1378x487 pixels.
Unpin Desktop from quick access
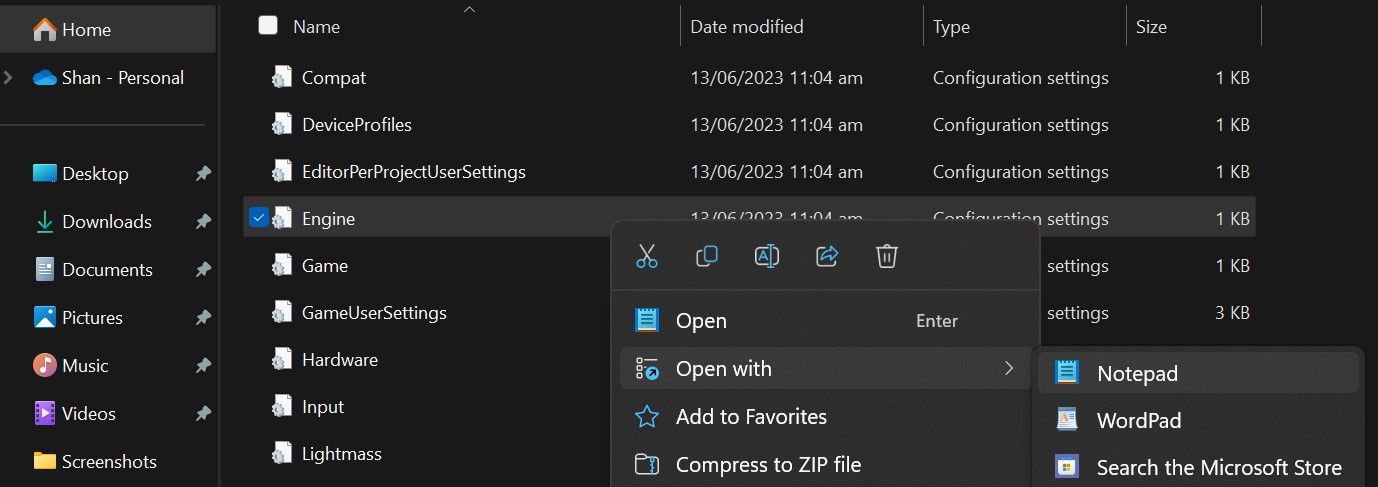(x=203, y=174)
